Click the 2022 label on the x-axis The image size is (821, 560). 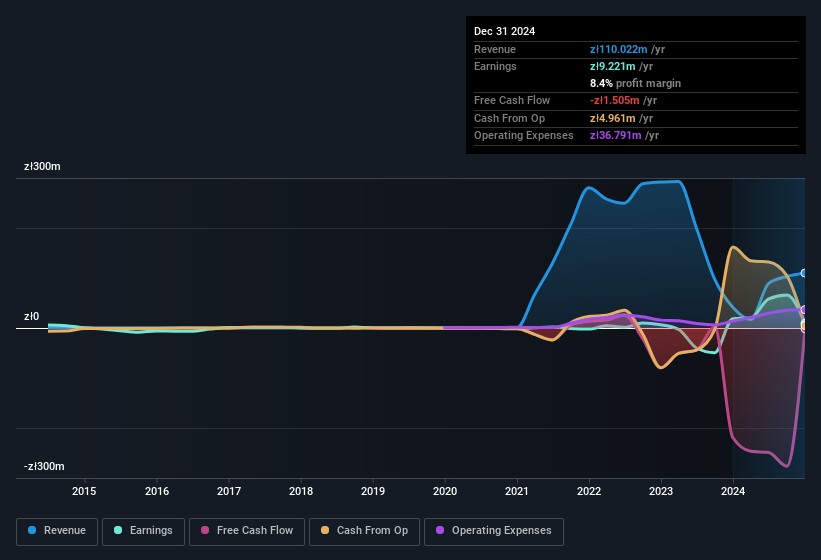coord(589,491)
